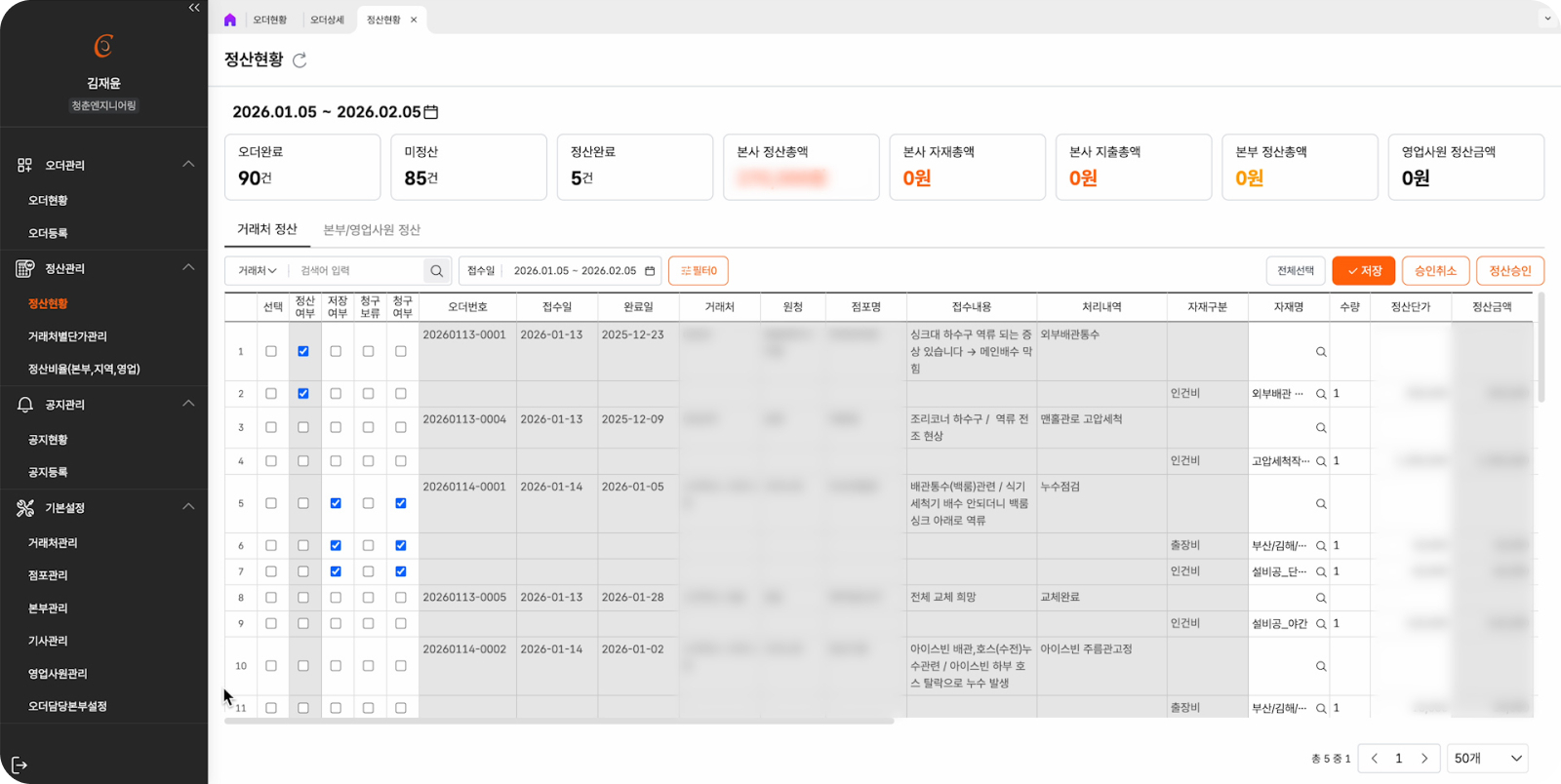This screenshot has height=784, width=1561.
Task: Open 거래처별단가관리 in the sidebar
Action: pos(67,336)
